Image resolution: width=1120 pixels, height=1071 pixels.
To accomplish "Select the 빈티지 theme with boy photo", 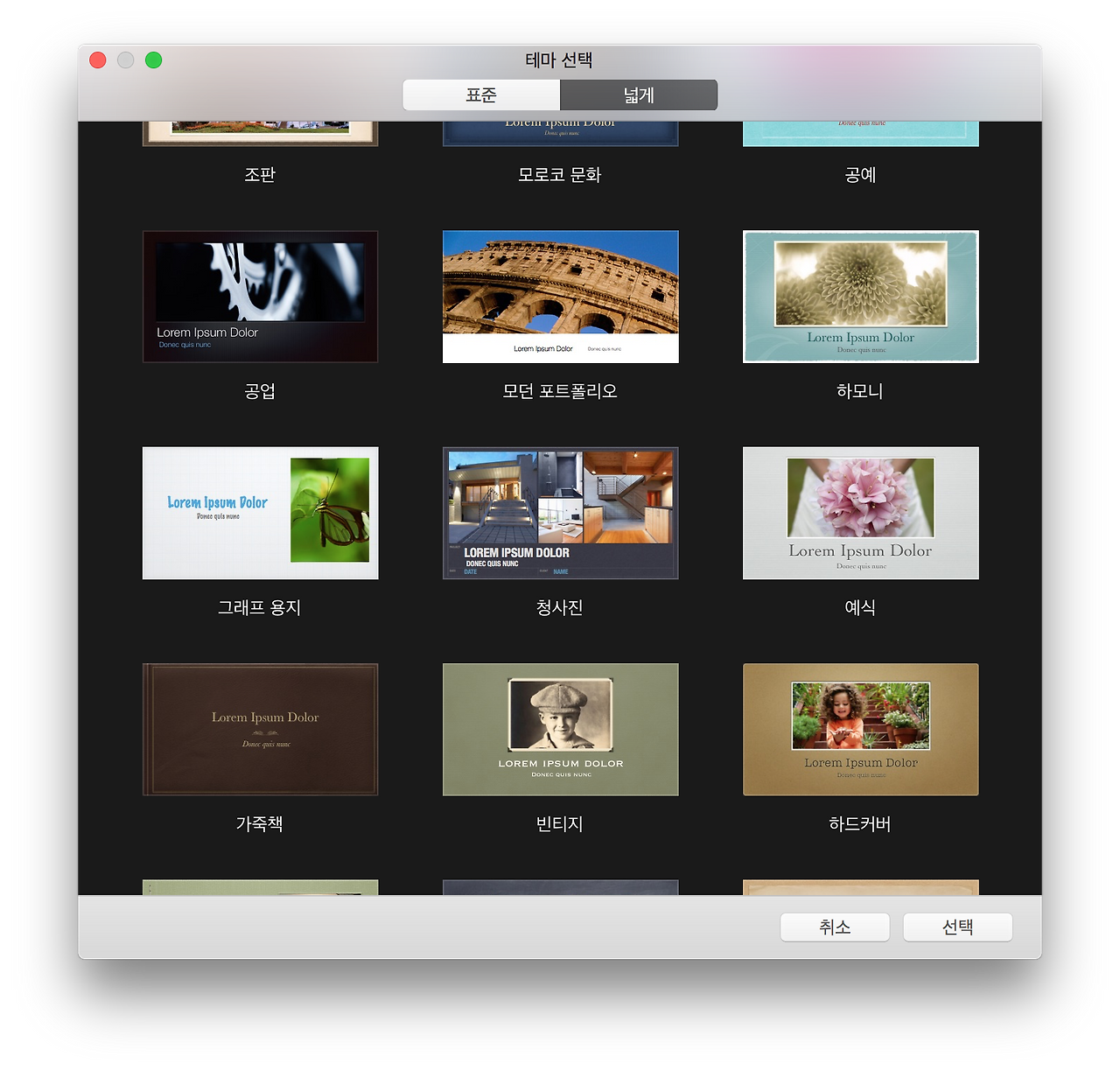I will [x=560, y=729].
